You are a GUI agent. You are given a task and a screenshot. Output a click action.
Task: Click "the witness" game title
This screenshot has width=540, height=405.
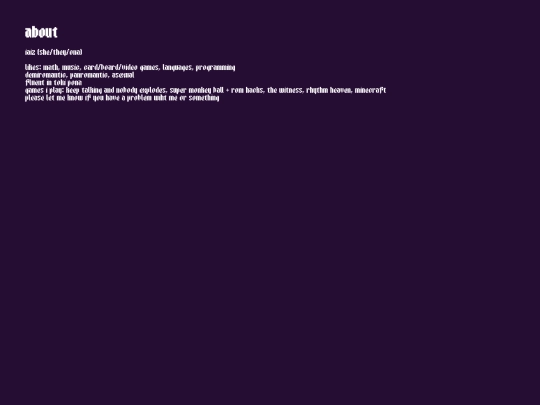285,90
